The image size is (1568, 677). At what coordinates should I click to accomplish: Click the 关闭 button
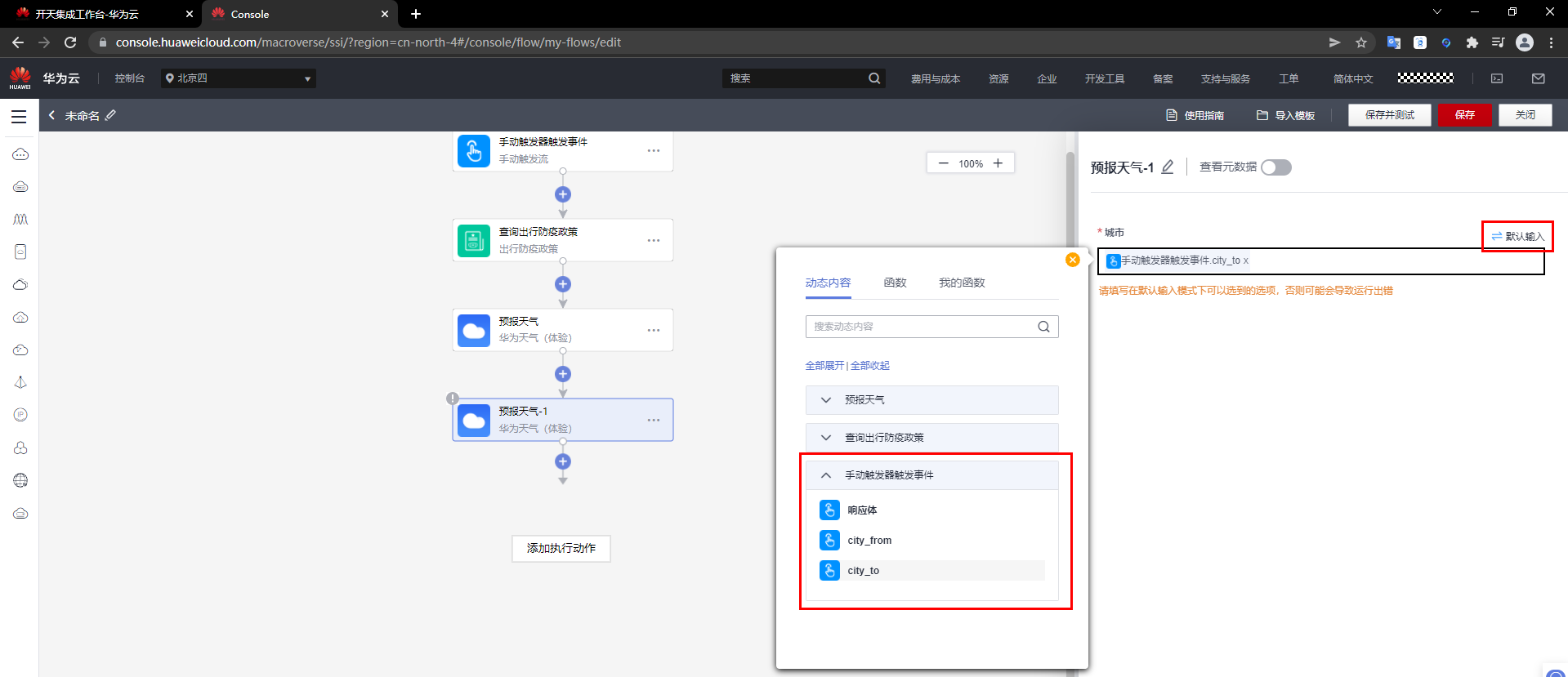point(1525,115)
